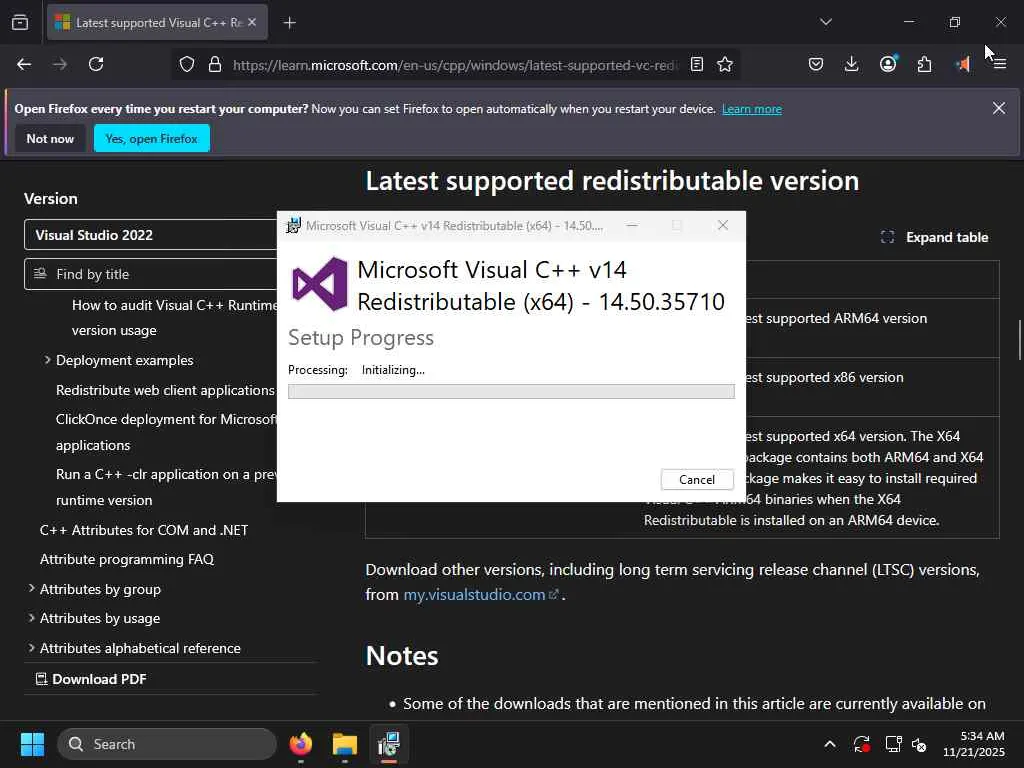Open the Downloads panel icon
Image resolution: width=1024 pixels, height=768 pixels.
point(852,64)
